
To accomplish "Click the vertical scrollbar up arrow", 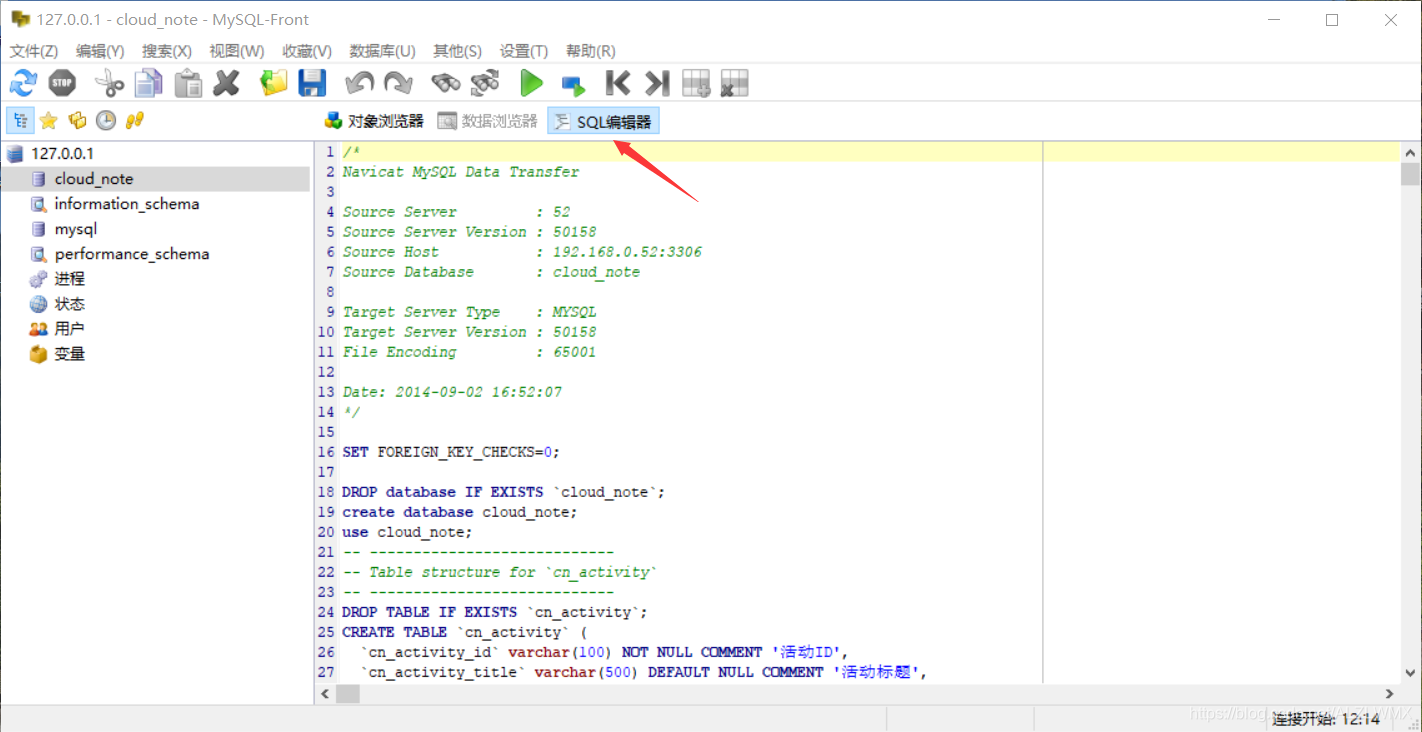I will point(1410,153).
